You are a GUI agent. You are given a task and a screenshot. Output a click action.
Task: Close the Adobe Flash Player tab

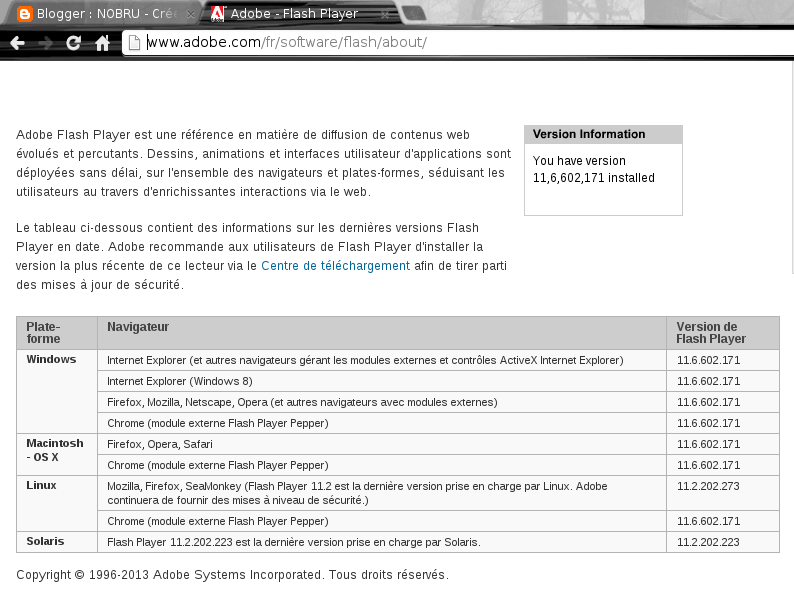385,15
